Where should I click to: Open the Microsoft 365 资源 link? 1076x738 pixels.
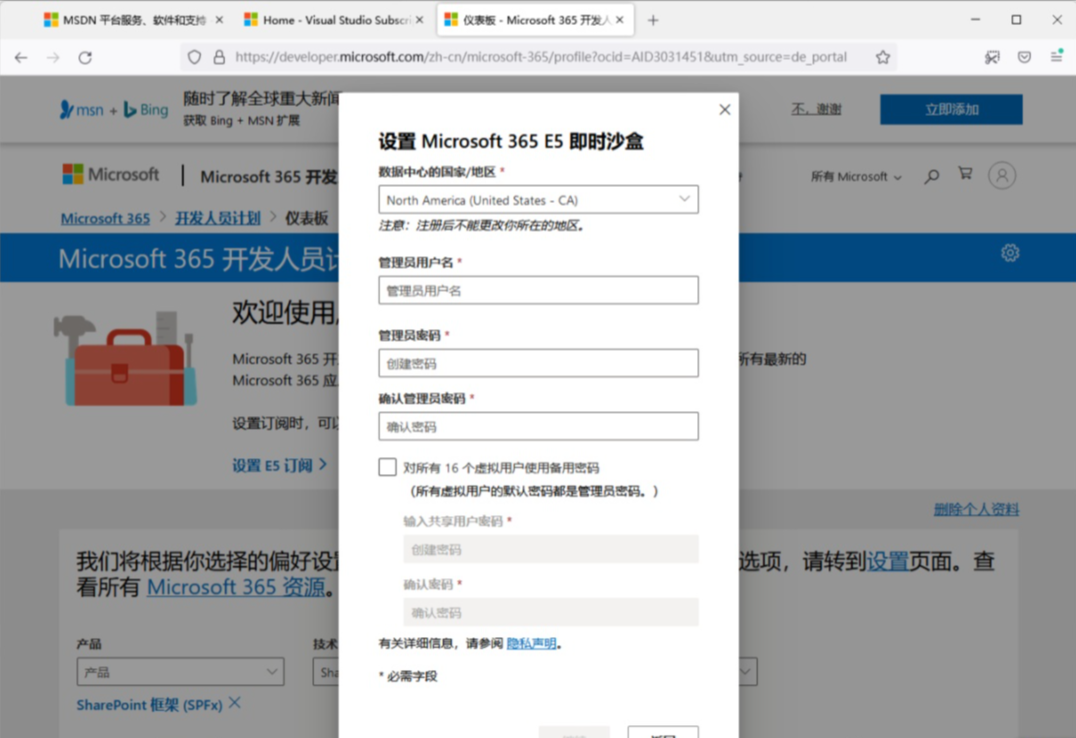coord(236,588)
